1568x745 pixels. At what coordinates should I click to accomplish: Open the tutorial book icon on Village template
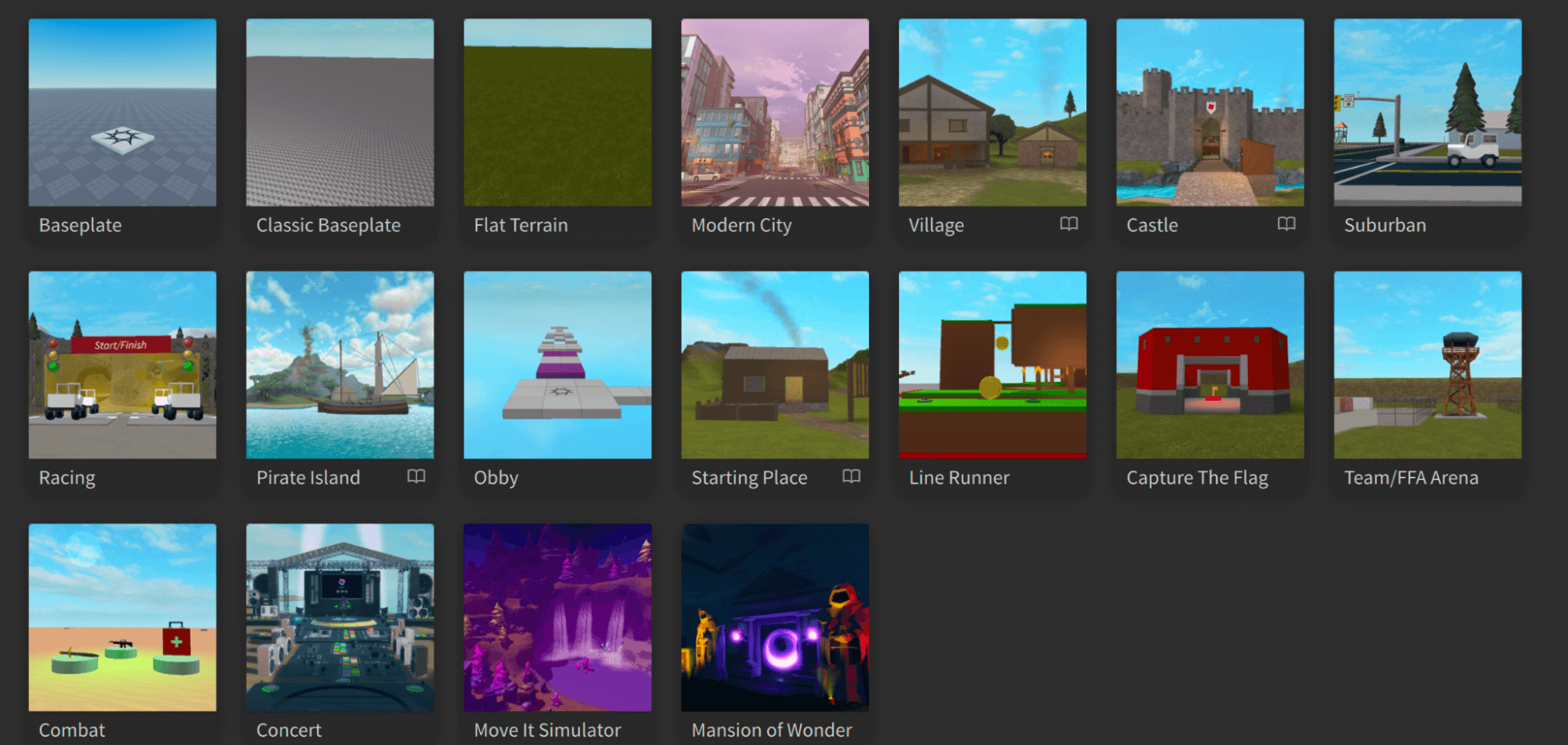pyautogui.click(x=1068, y=223)
